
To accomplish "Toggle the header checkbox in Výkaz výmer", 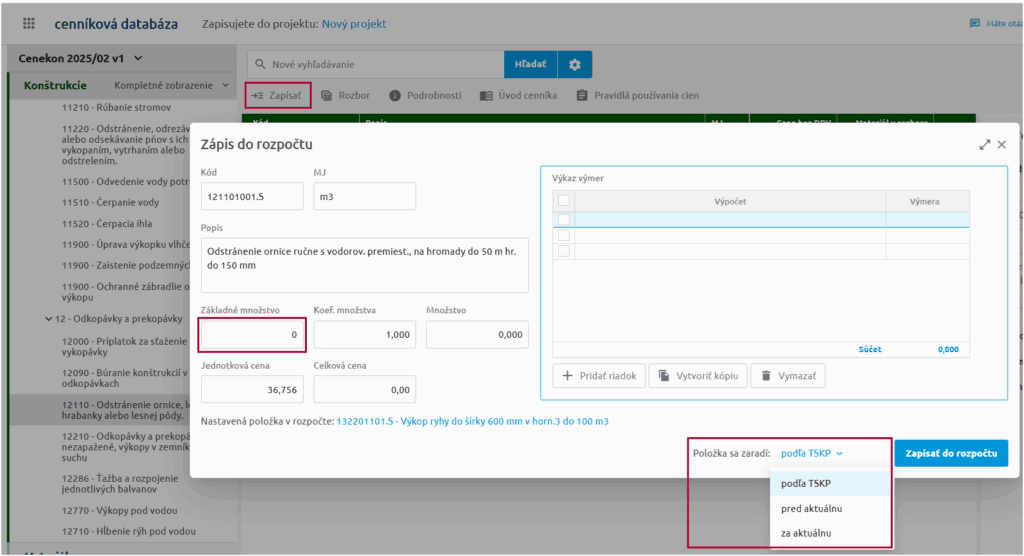I will 564,201.
